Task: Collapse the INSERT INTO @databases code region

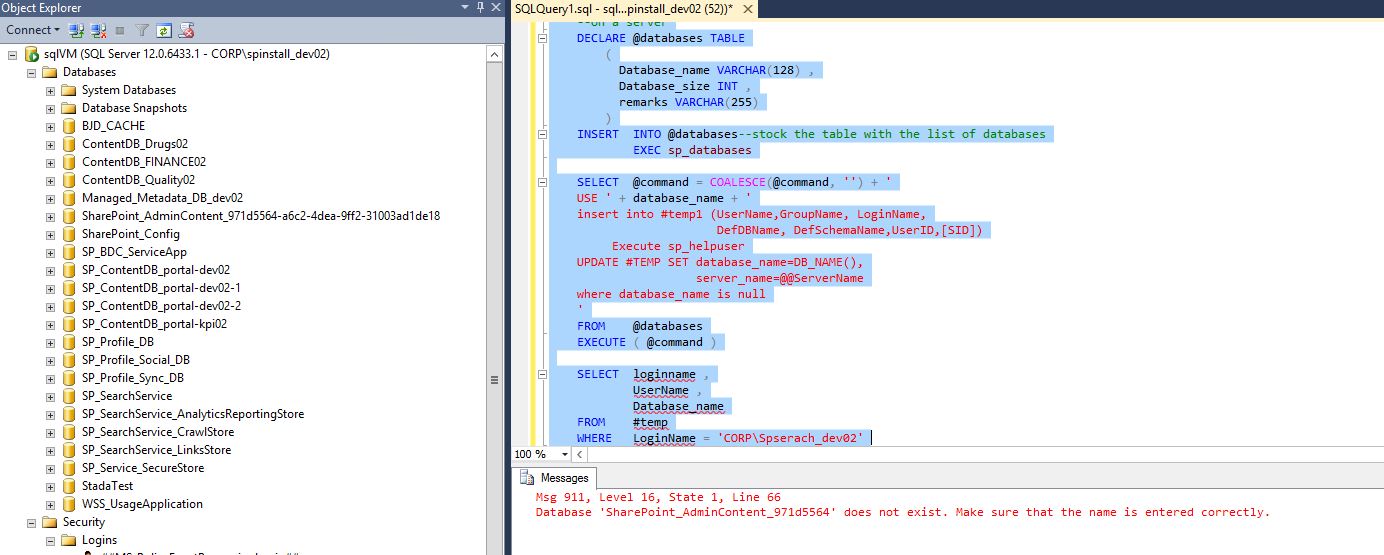Action: 543,134
